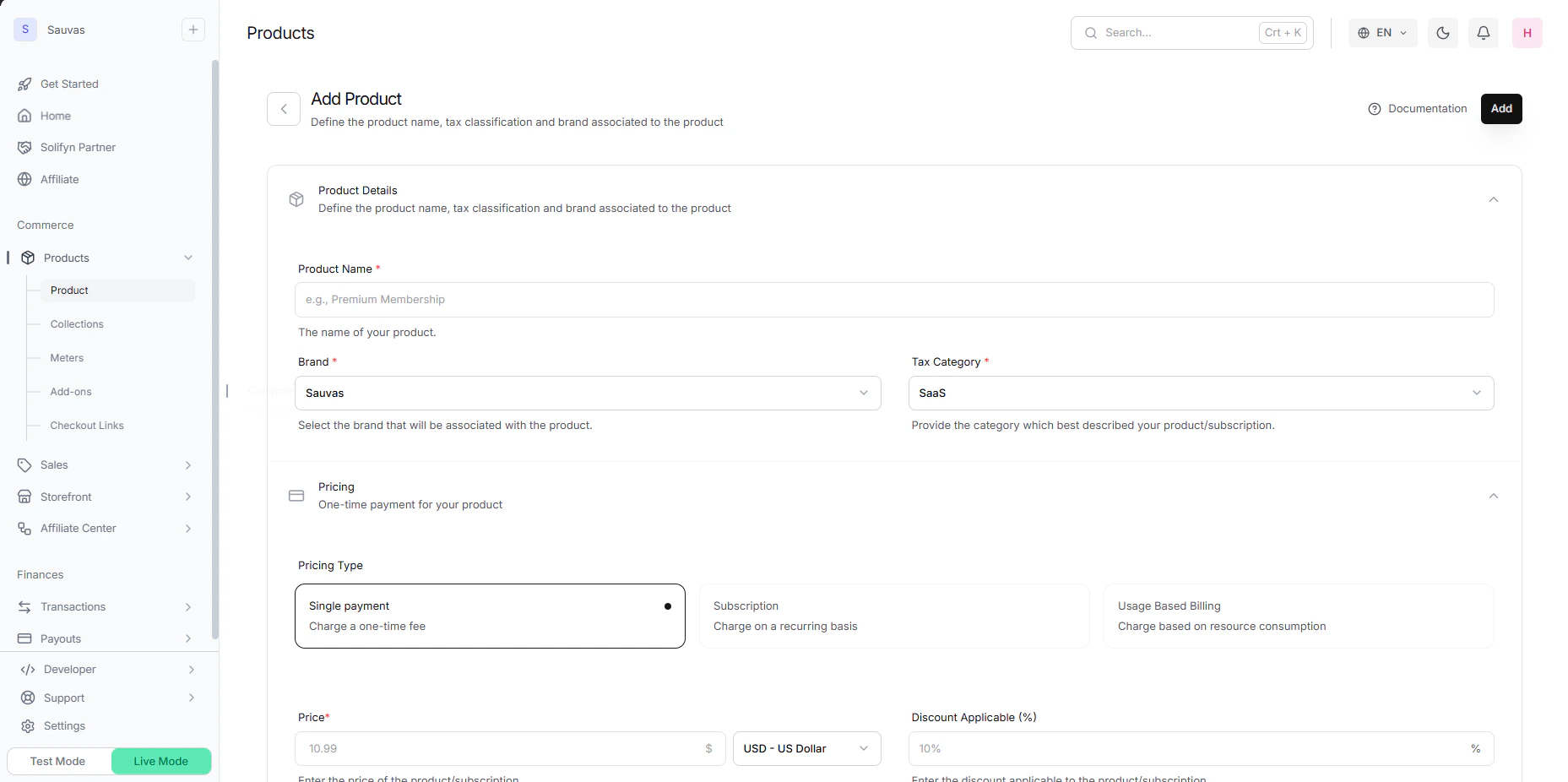Click the Transactions arrows icon
The height and width of the screenshot is (782, 1568).
pos(24,607)
